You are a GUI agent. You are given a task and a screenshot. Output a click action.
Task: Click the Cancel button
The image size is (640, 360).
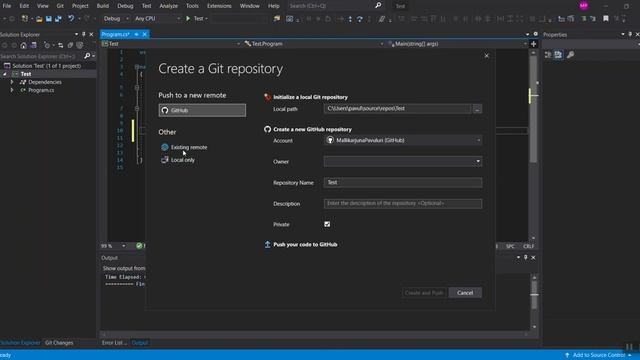[465, 293]
